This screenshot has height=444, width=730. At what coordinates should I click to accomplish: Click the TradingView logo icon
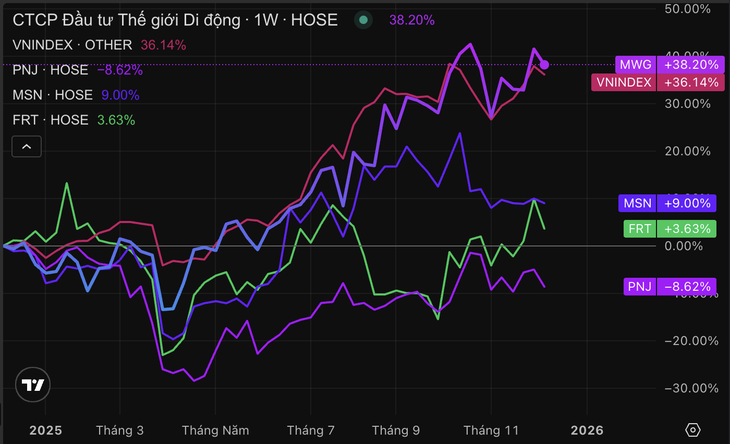coord(32,385)
